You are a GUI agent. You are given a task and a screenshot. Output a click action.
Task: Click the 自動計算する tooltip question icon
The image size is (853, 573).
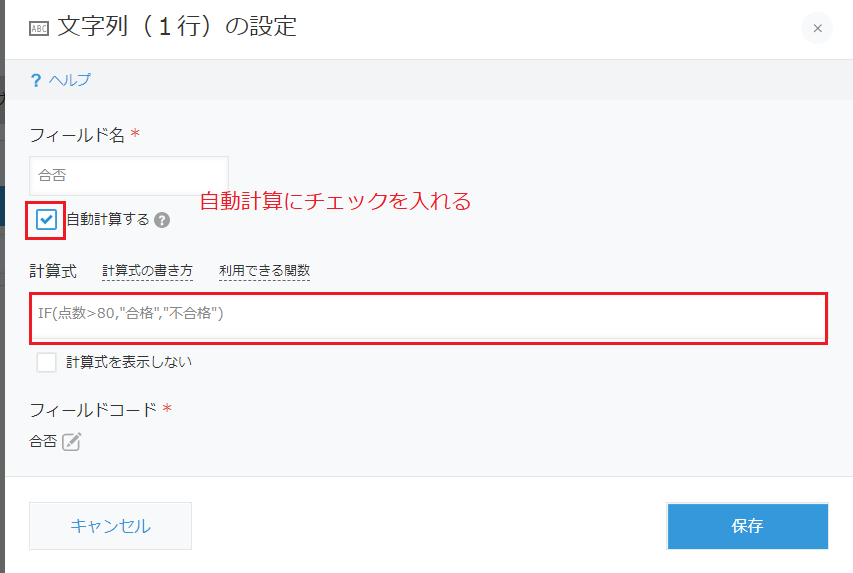(162, 220)
